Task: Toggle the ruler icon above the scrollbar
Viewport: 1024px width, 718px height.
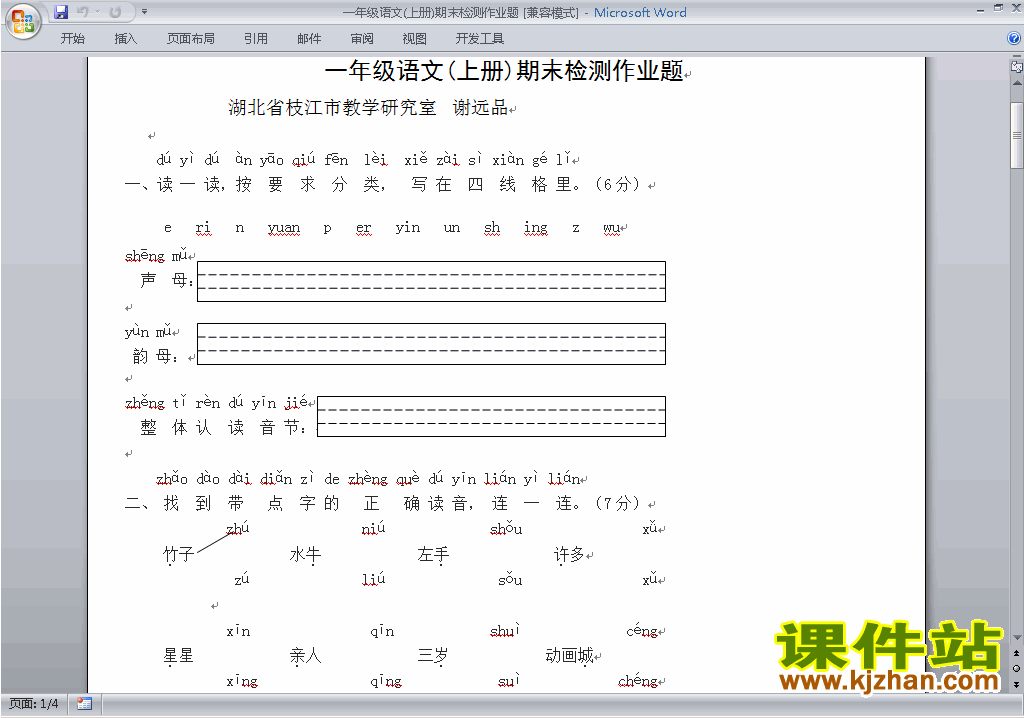Action: [x=1017, y=67]
